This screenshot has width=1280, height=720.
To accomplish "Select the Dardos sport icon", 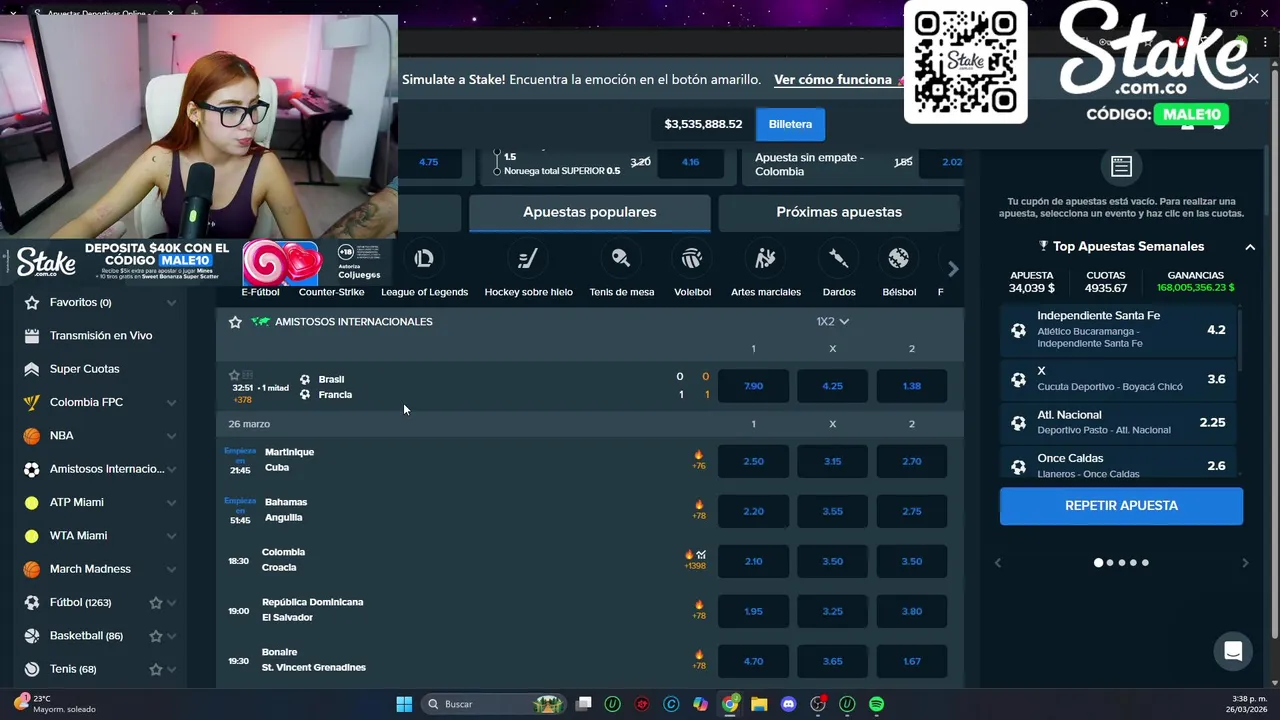I will (839, 259).
